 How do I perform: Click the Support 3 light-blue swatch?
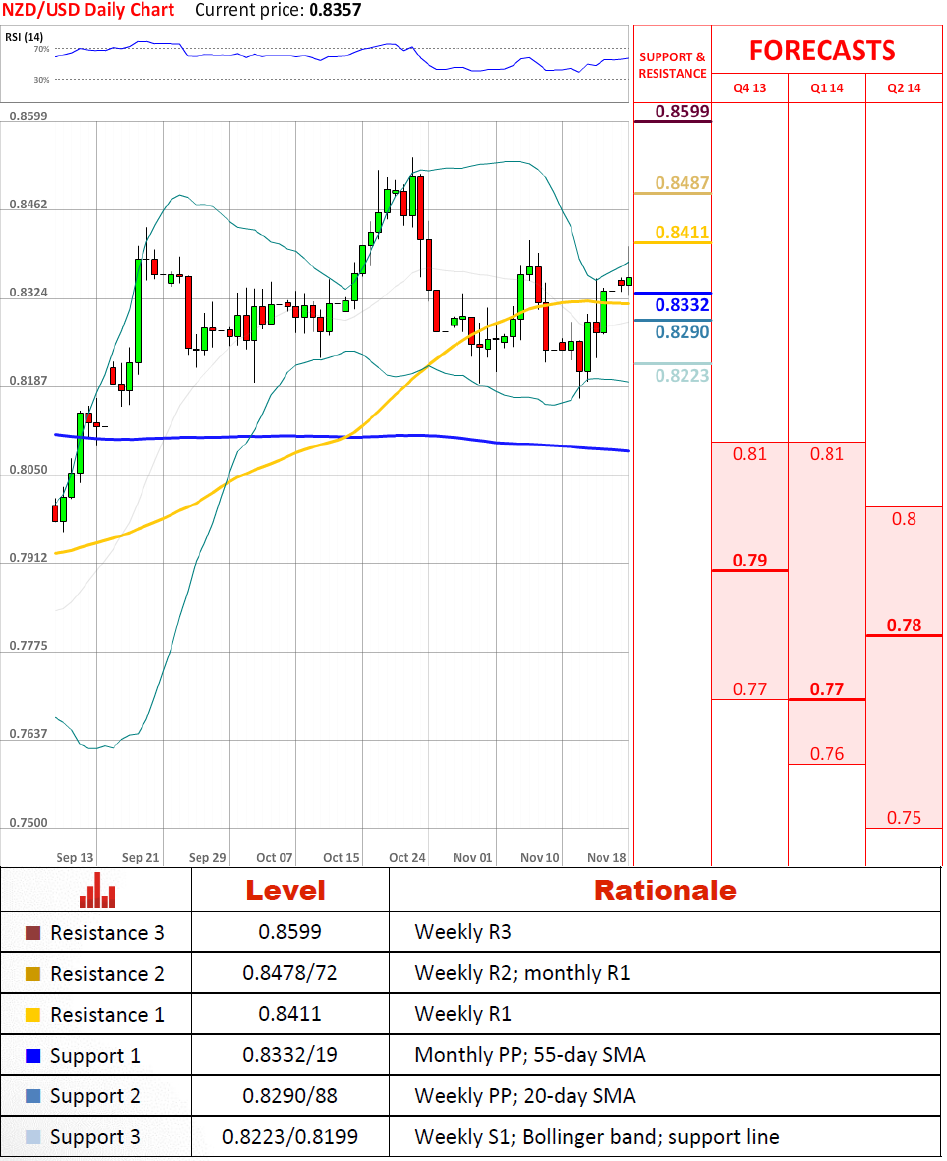33,1137
